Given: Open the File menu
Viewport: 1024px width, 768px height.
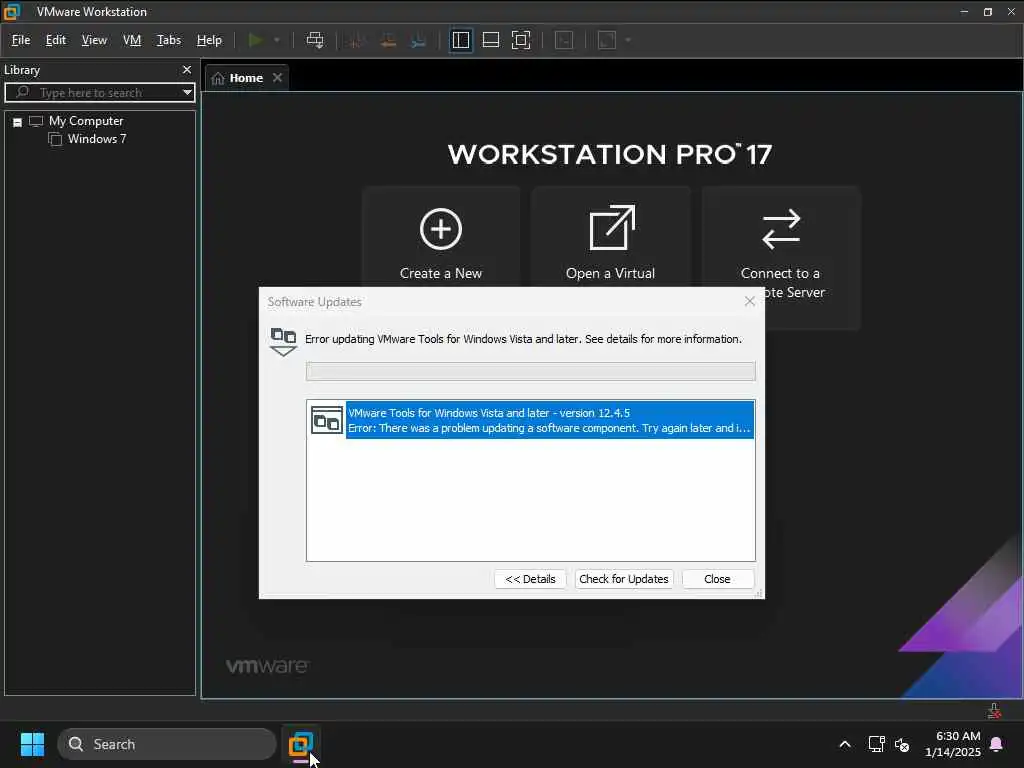Looking at the screenshot, I should tap(21, 40).
